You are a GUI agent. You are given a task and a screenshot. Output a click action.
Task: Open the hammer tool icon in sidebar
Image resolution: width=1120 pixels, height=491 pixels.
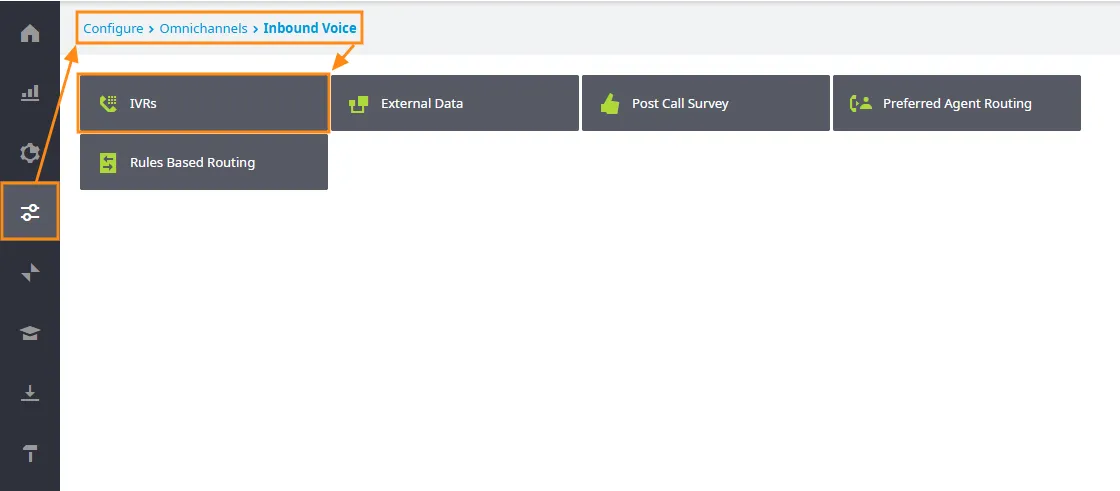(x=30, y=453)
